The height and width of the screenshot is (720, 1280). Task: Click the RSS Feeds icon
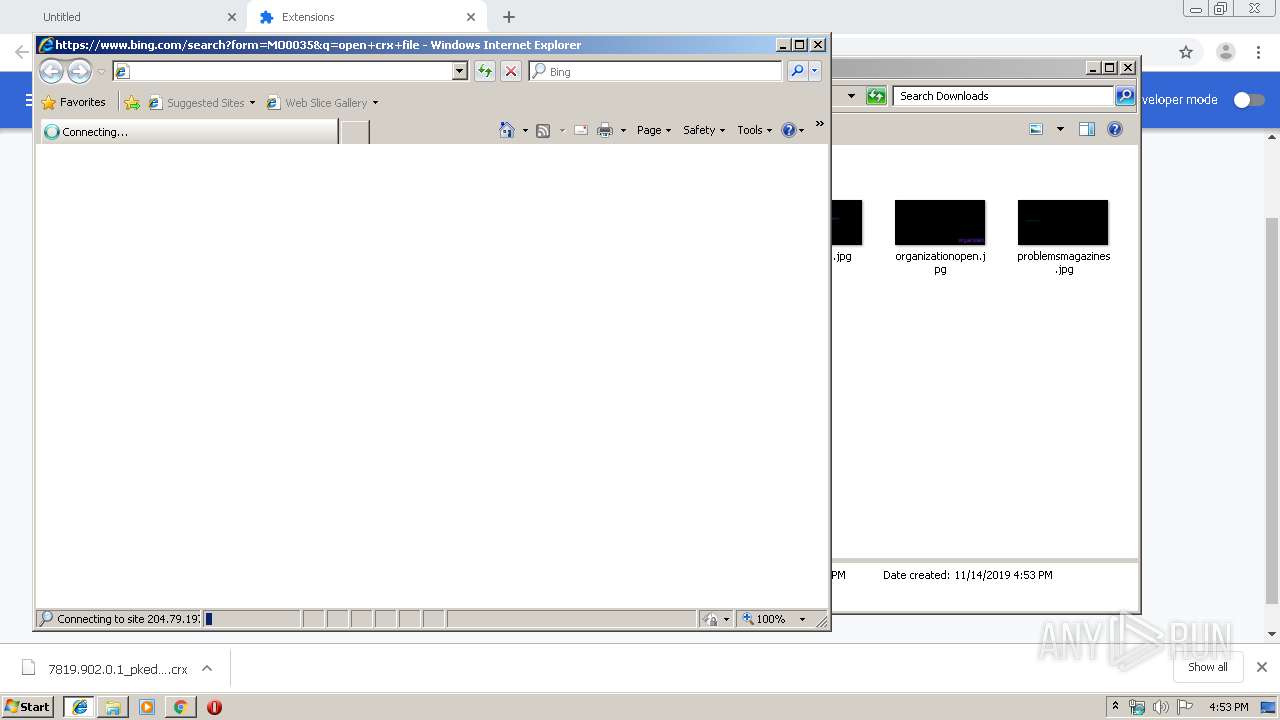[x=543, y=130]
